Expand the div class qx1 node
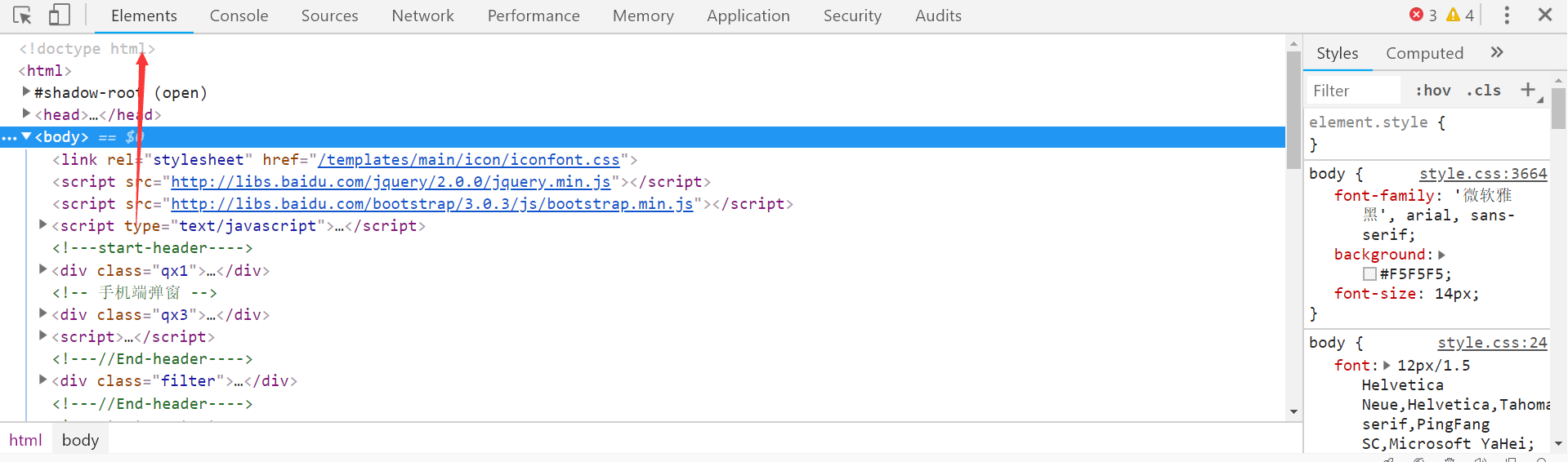The width and height of the screenshot is (1568, 462). pos(43,269)
